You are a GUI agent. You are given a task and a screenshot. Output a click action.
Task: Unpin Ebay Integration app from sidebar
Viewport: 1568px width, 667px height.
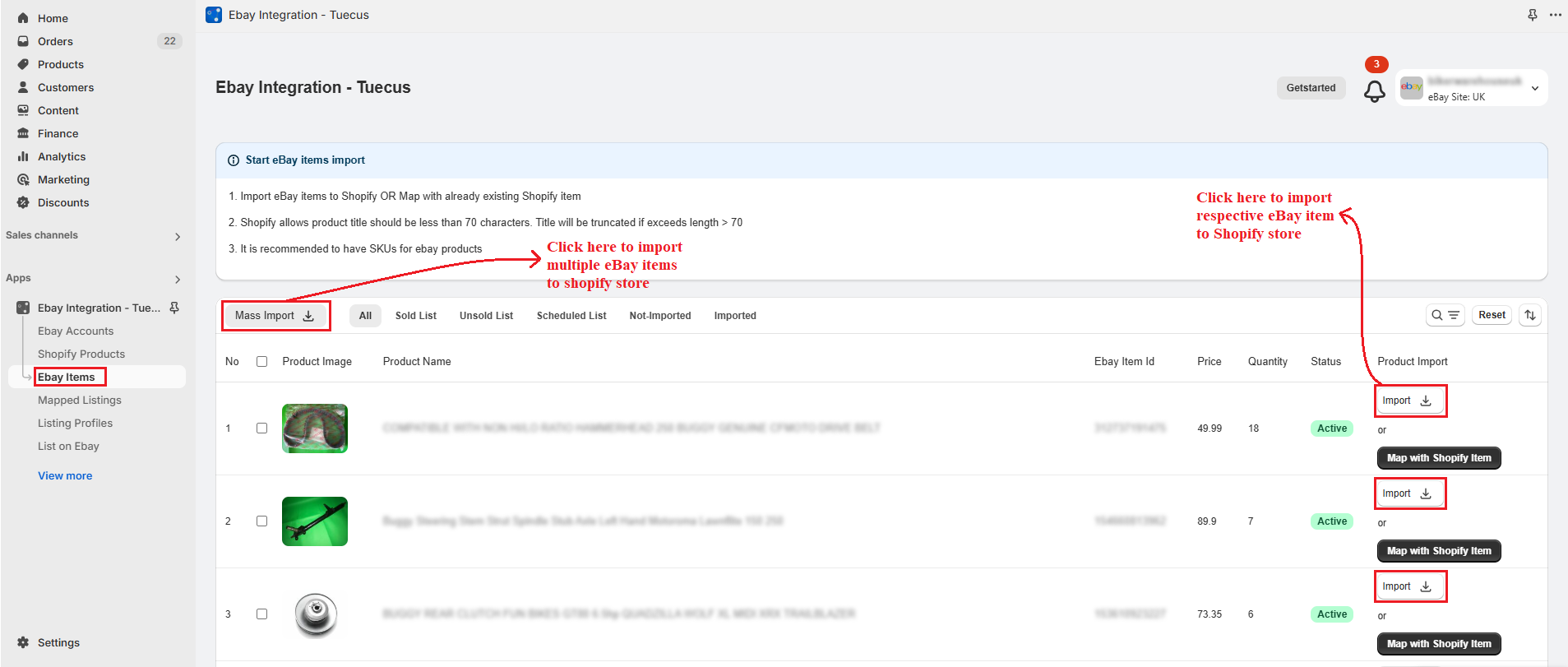click(x=174, y=308)
